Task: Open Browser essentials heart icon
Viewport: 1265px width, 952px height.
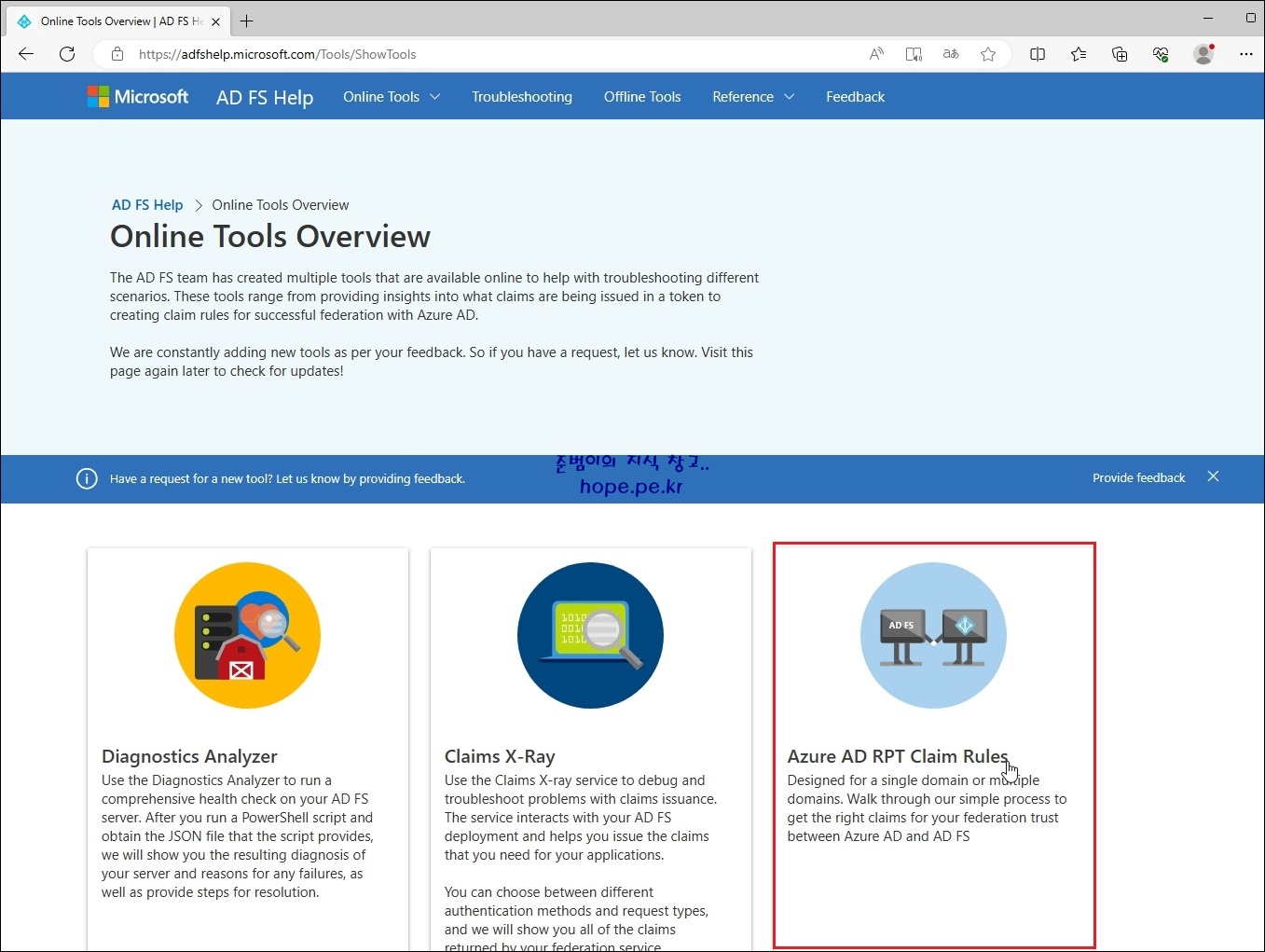Action: (1161, 54)
